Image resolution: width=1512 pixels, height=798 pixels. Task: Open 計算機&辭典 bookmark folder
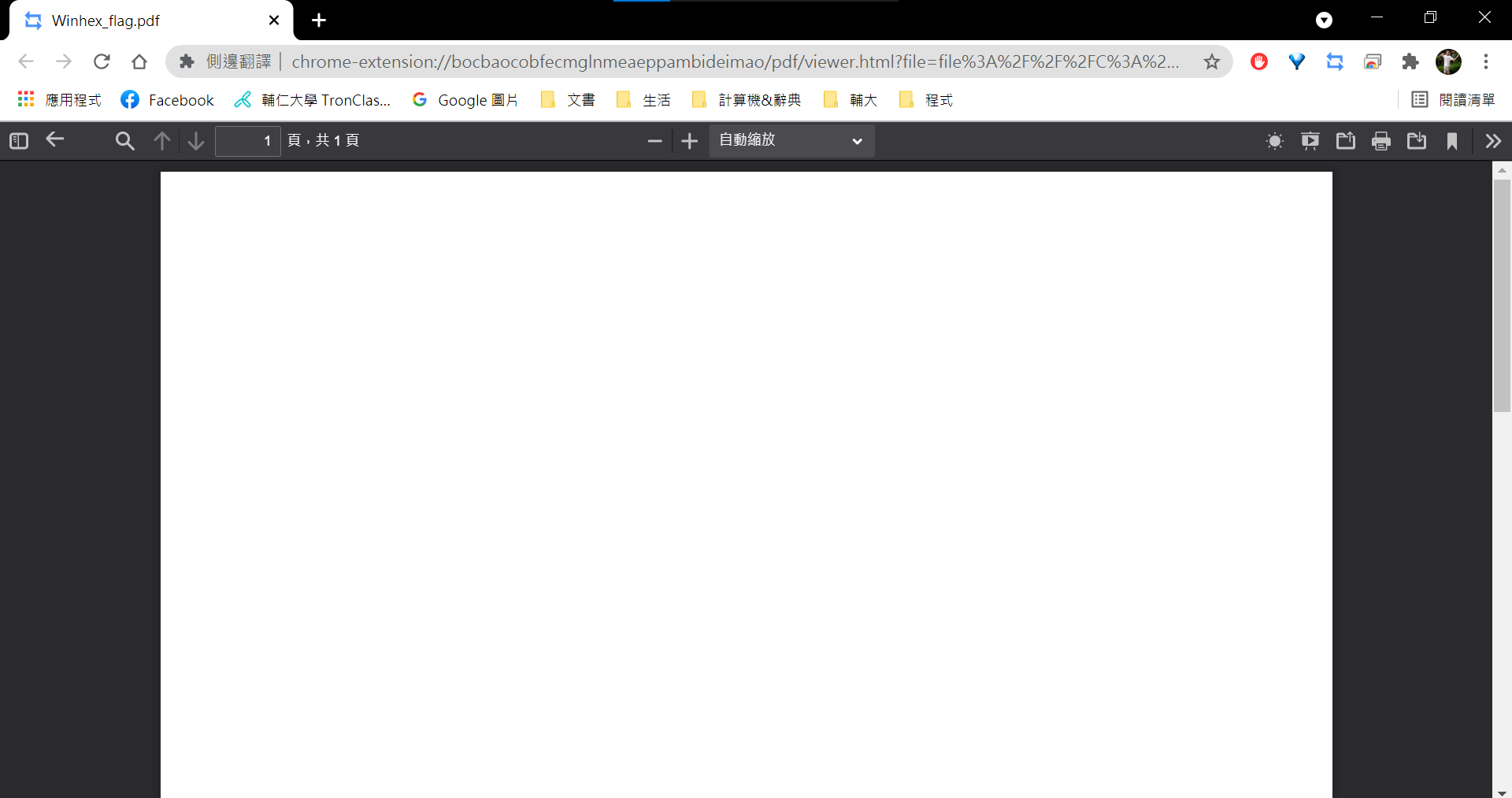coord(747,100)
